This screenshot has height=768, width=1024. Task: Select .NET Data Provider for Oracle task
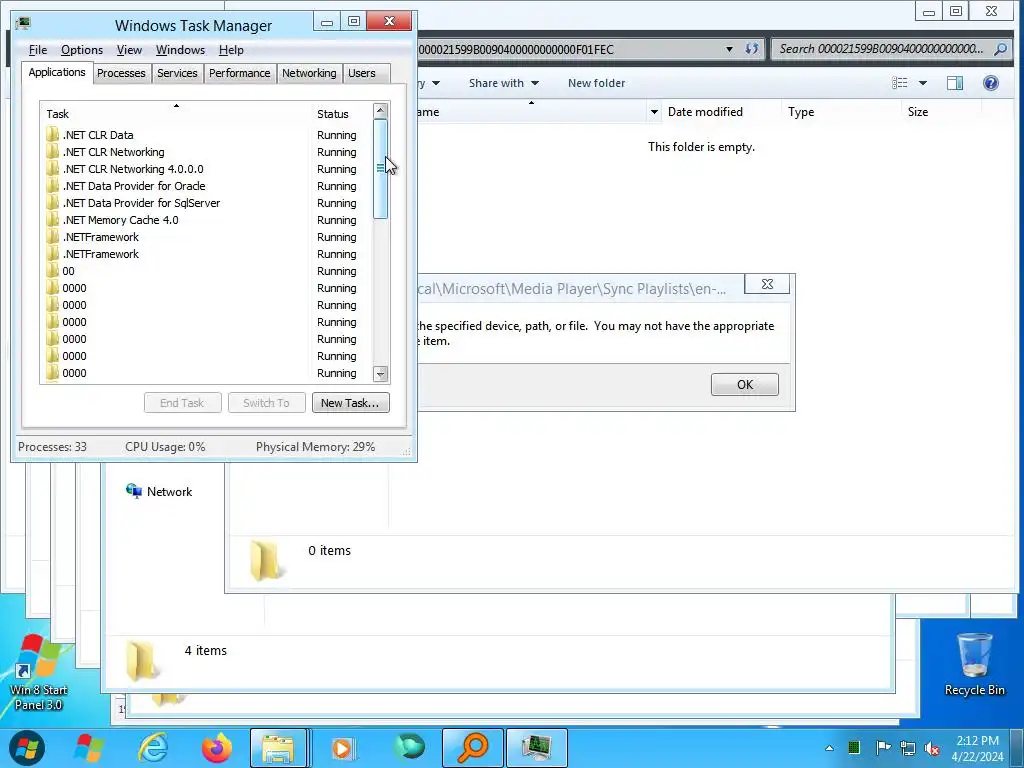[x=205, y=186]
